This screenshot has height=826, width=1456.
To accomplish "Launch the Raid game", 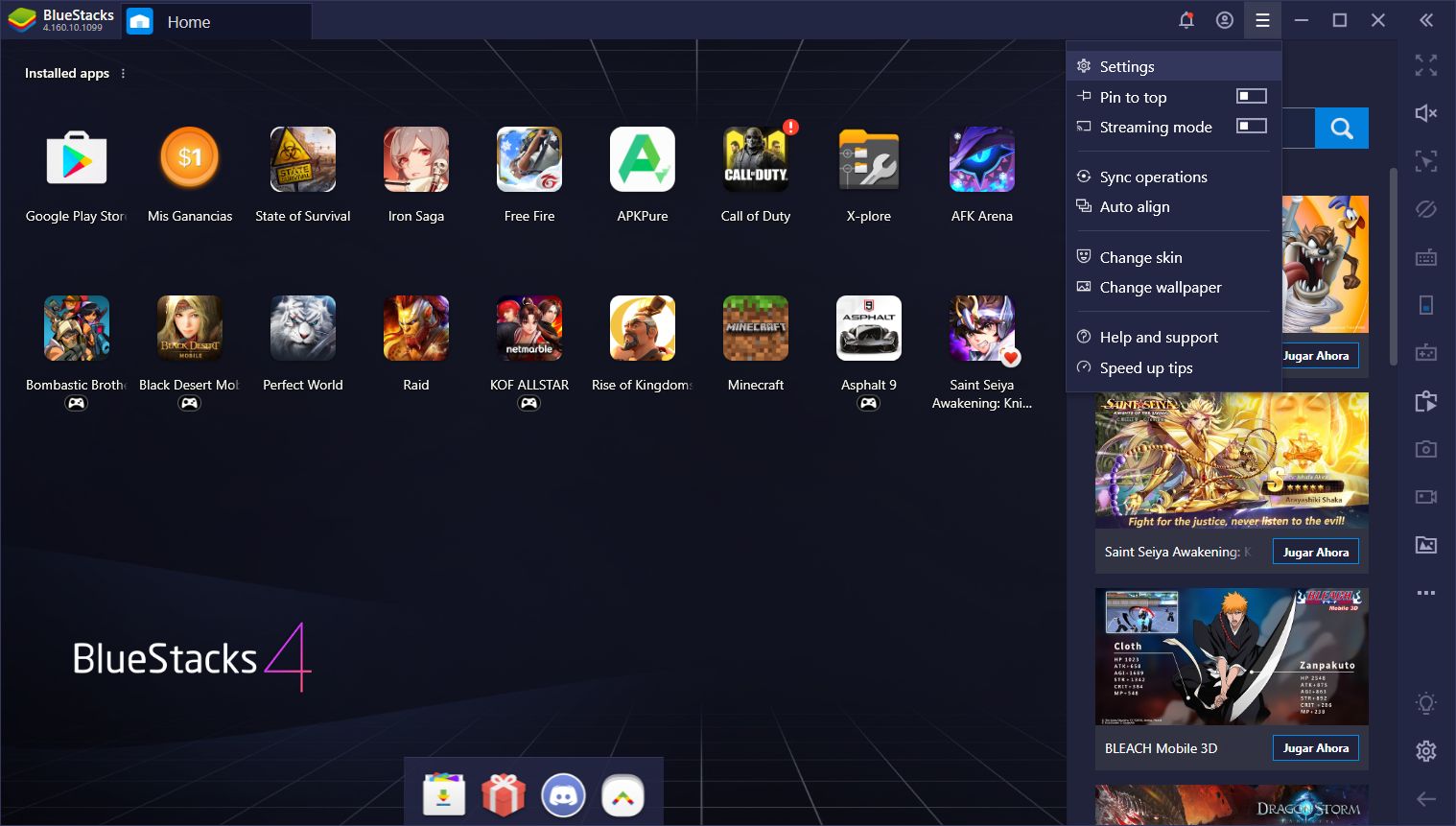I will point(416,328).
